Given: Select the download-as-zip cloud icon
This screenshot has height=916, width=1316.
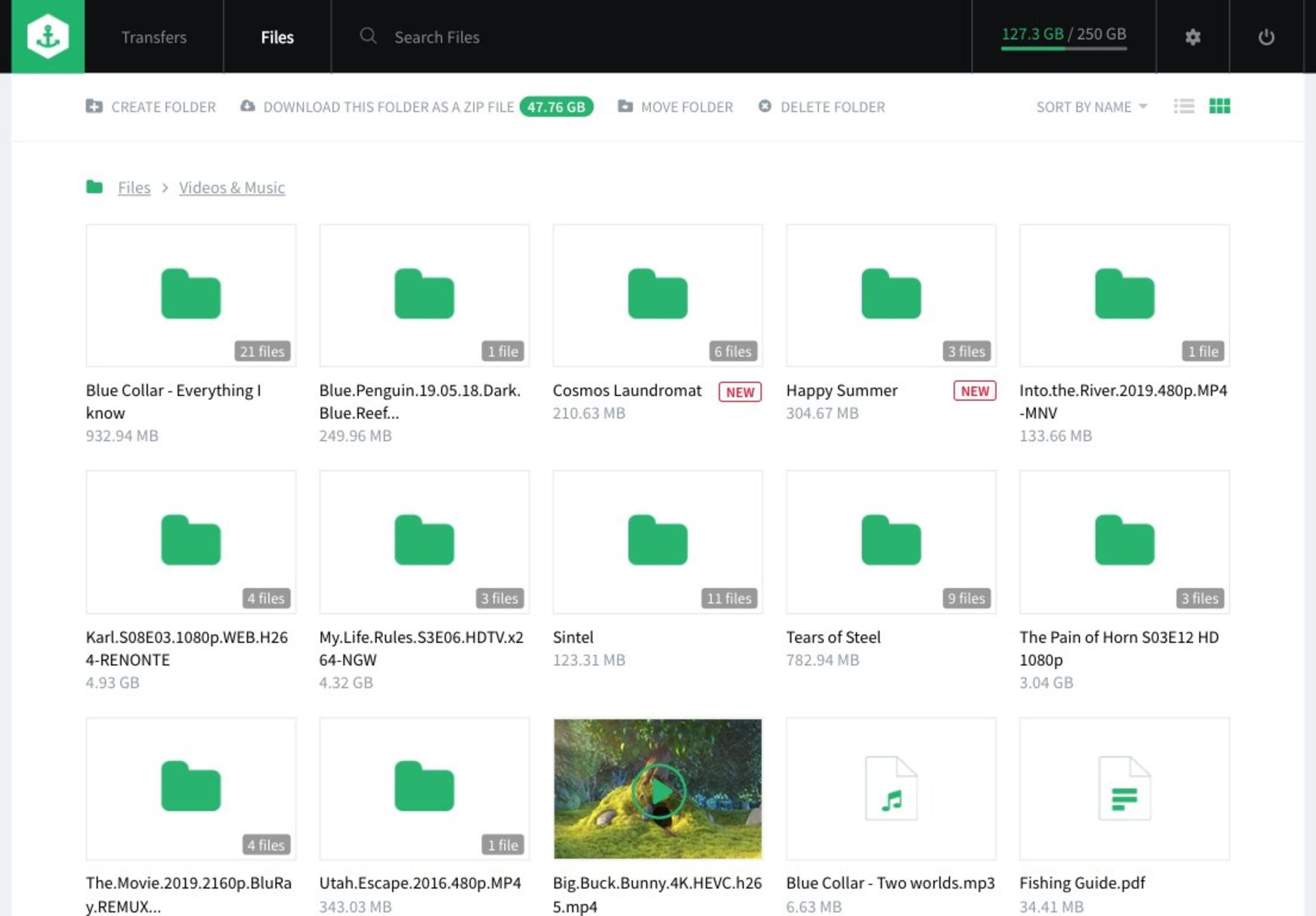Looking at the screenshot, I should pos(246,106).
